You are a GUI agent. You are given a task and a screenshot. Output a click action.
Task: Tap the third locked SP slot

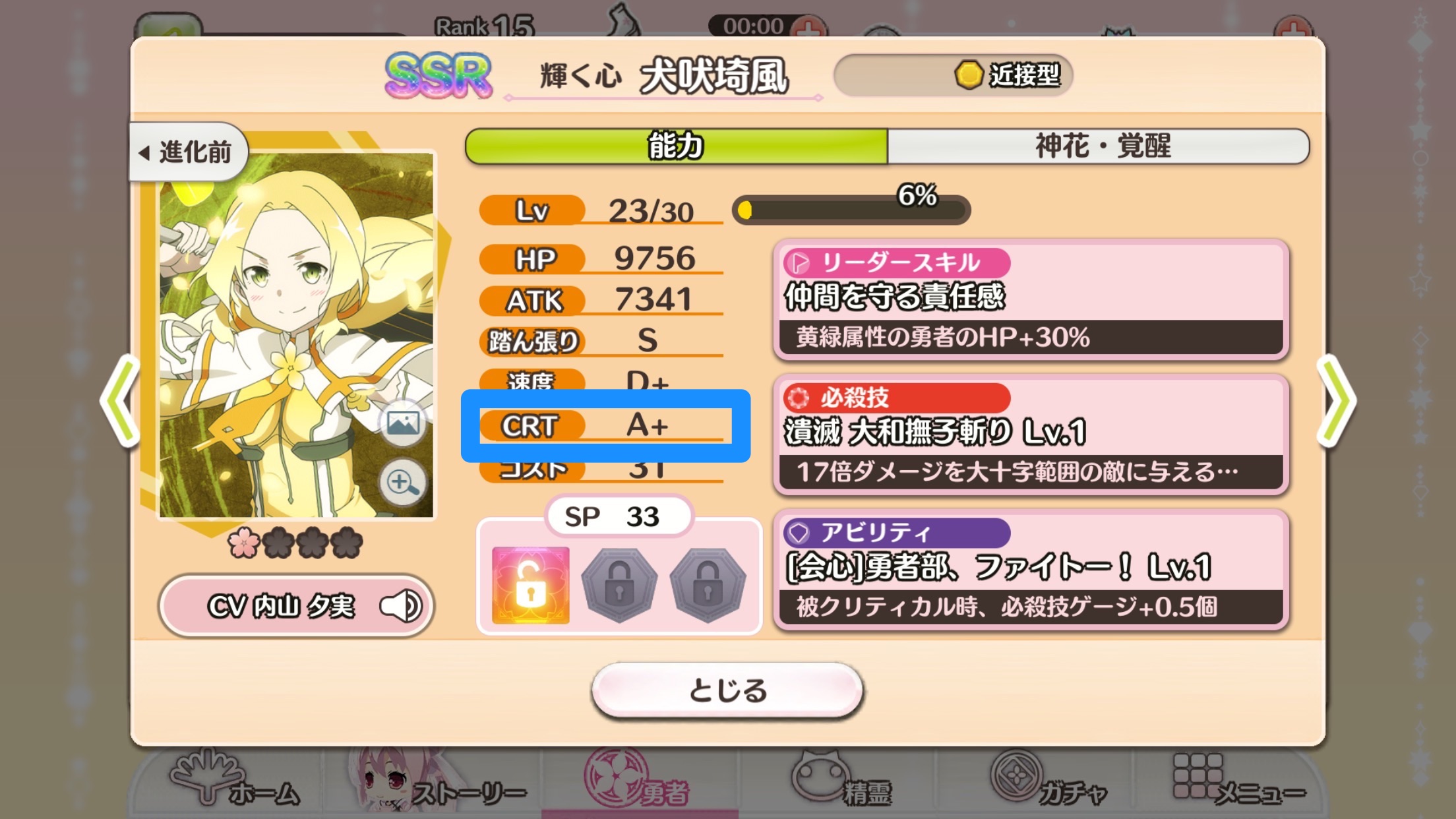point(708,586)
